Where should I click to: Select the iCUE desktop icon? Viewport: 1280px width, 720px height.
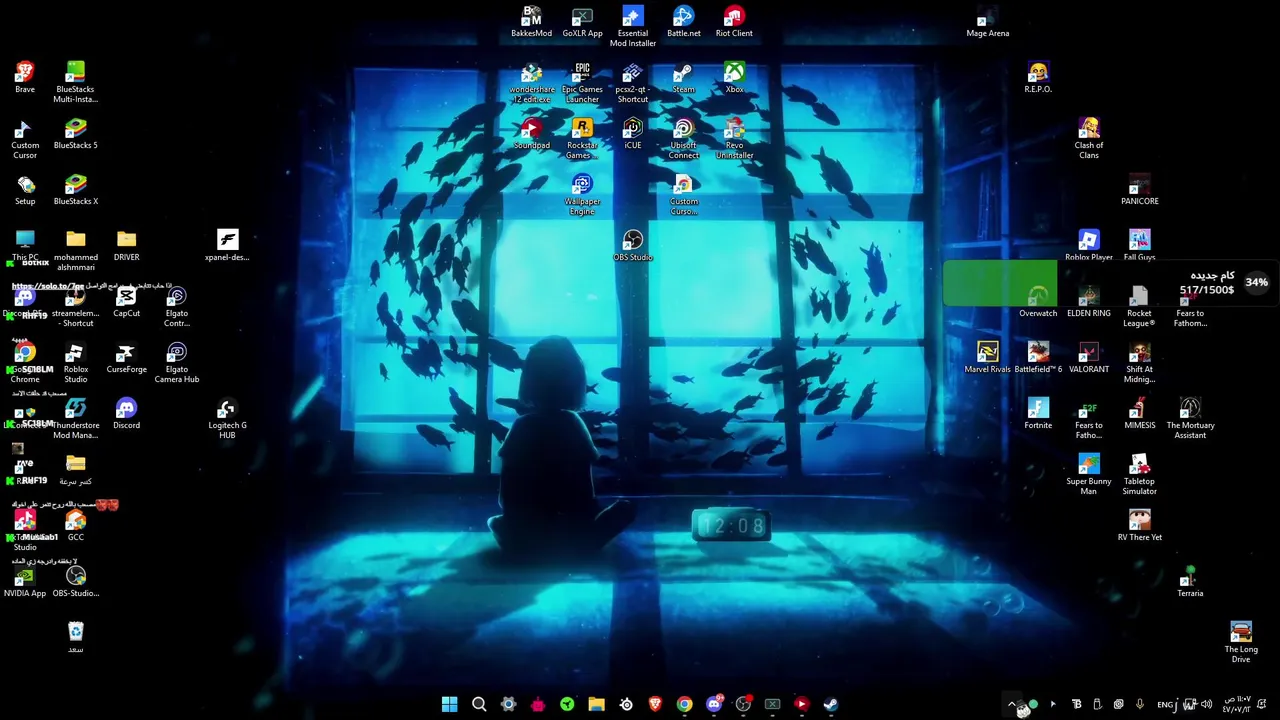[633, 134]
